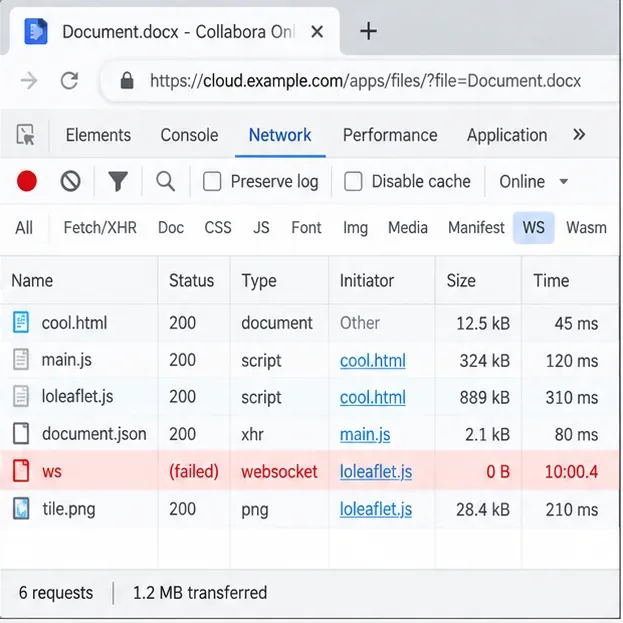The height and width of the screenshot is (623, 623).
Task: Click the Collabora document tab favicon
Action: tap(36, 31)
